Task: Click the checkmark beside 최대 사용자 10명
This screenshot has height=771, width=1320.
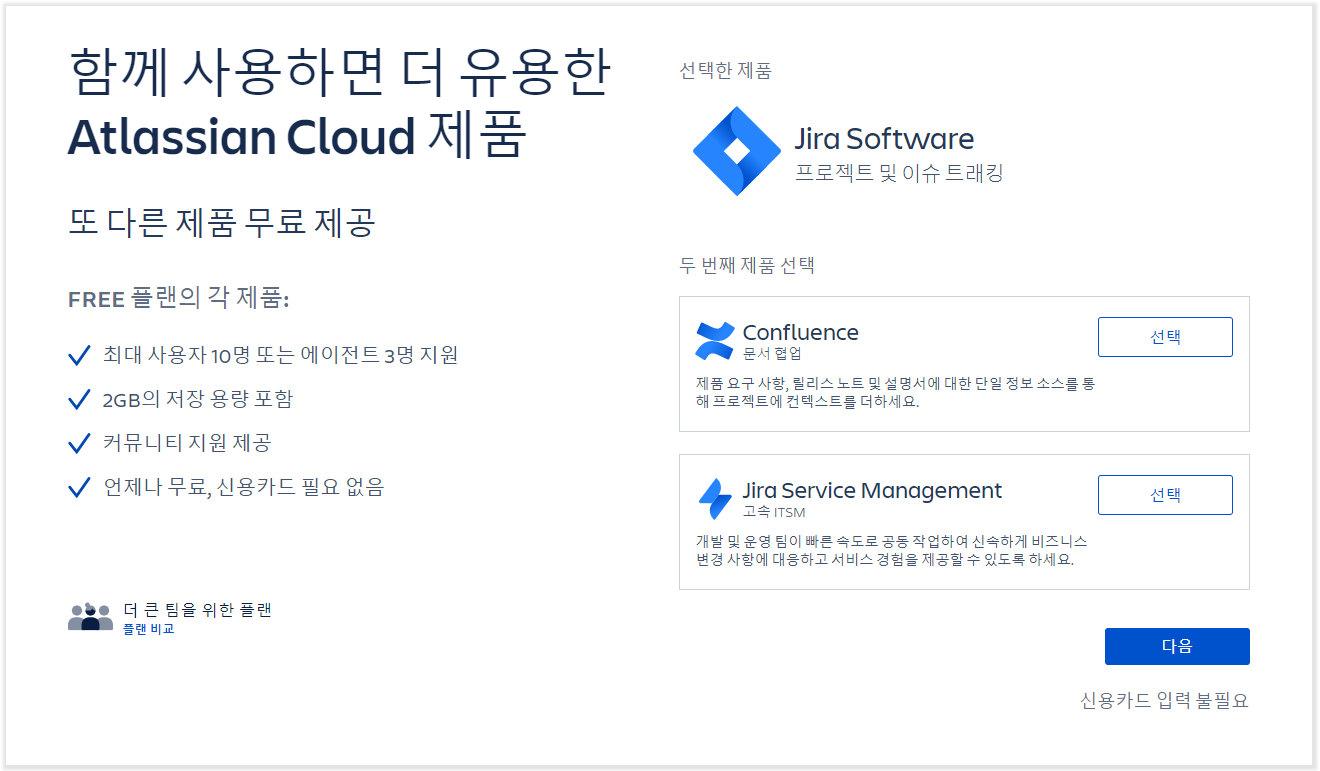Action: click(79, 355)
